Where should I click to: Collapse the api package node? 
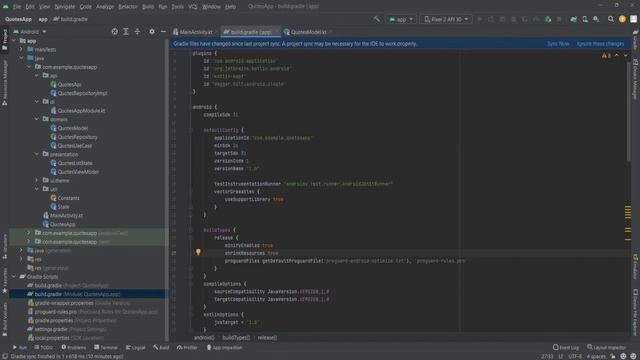pos(37,76)
